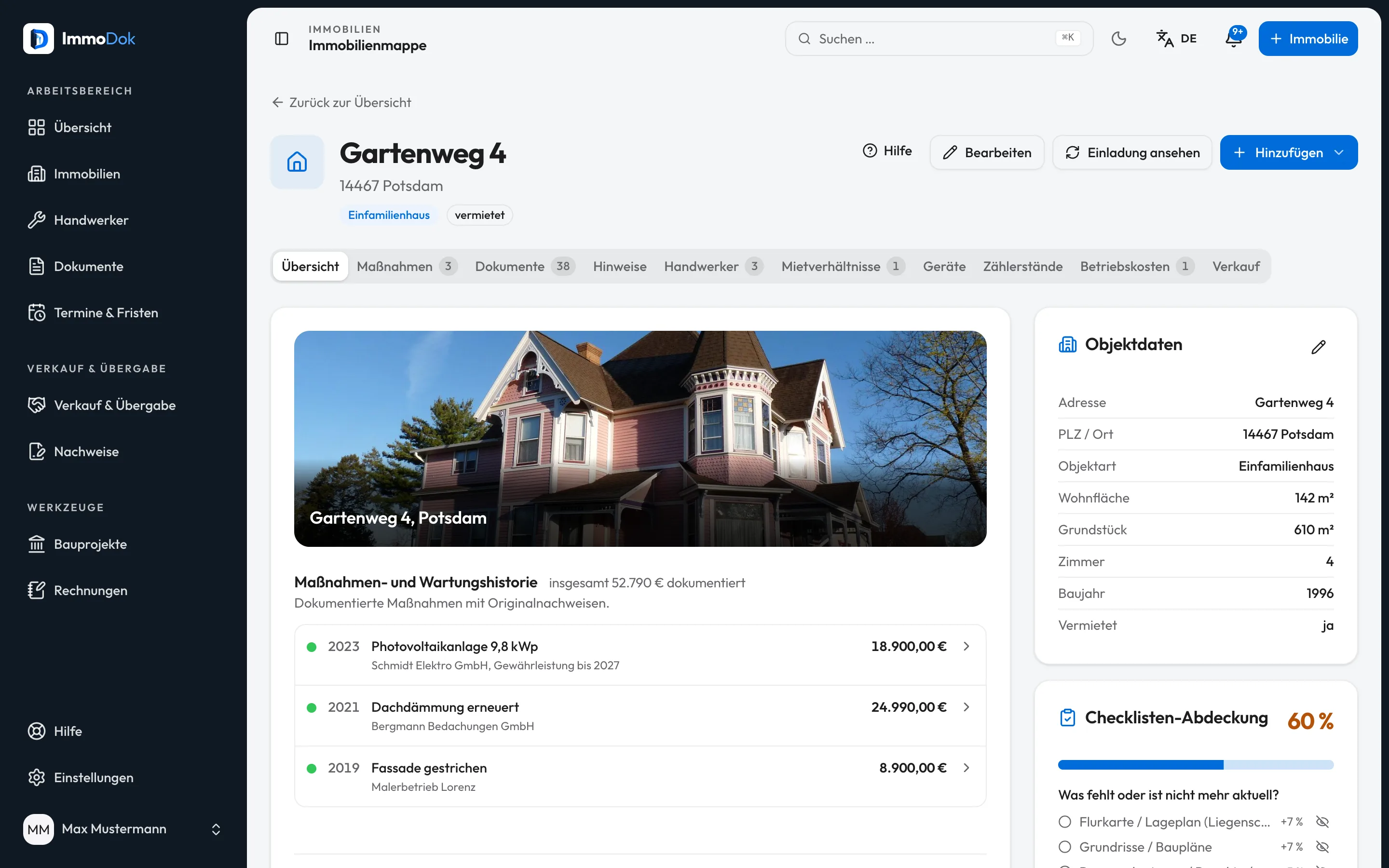Click the blue house property icon

coord(297,162)
